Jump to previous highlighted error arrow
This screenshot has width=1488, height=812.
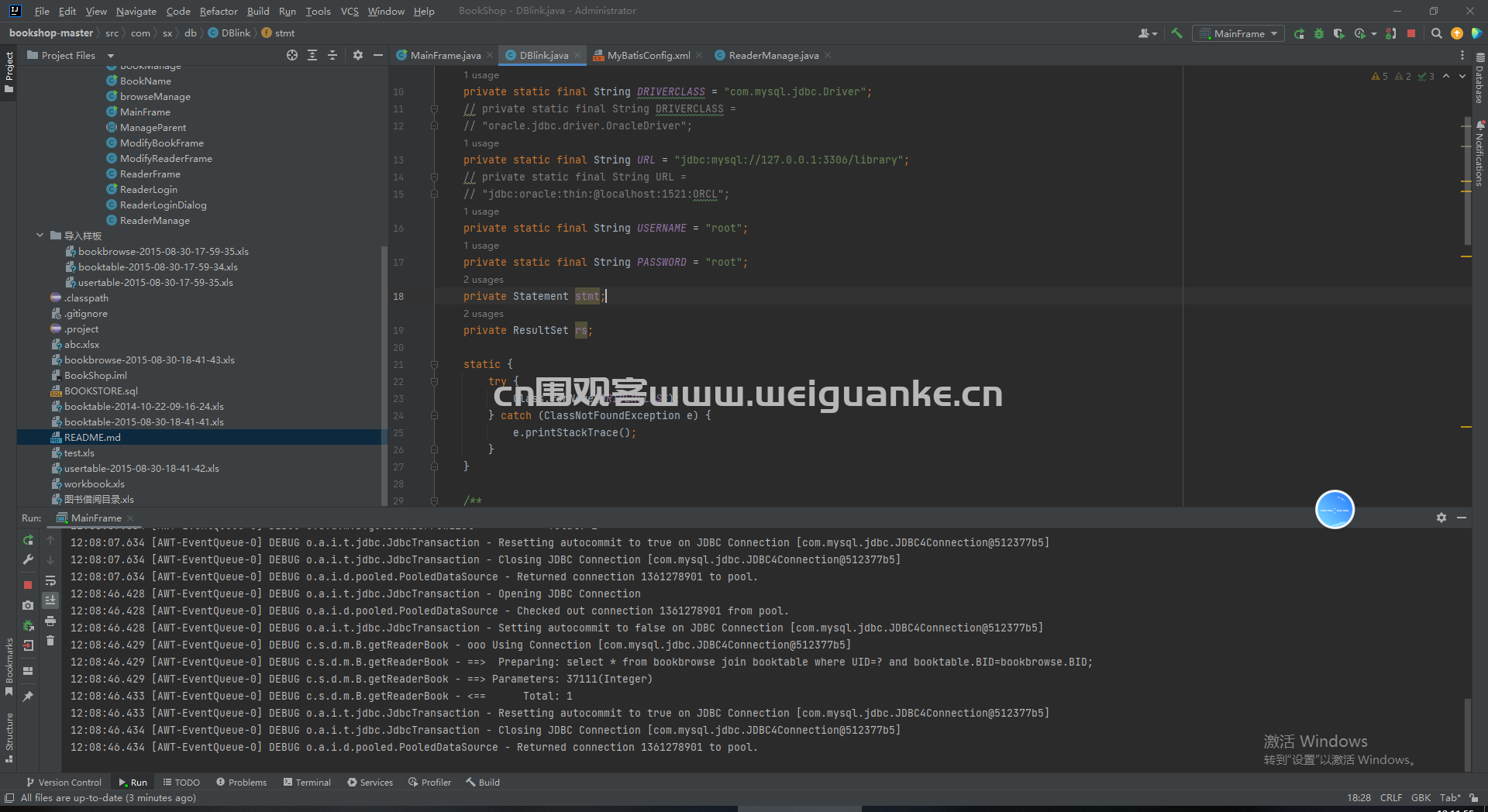click(x=1446, y=76)
